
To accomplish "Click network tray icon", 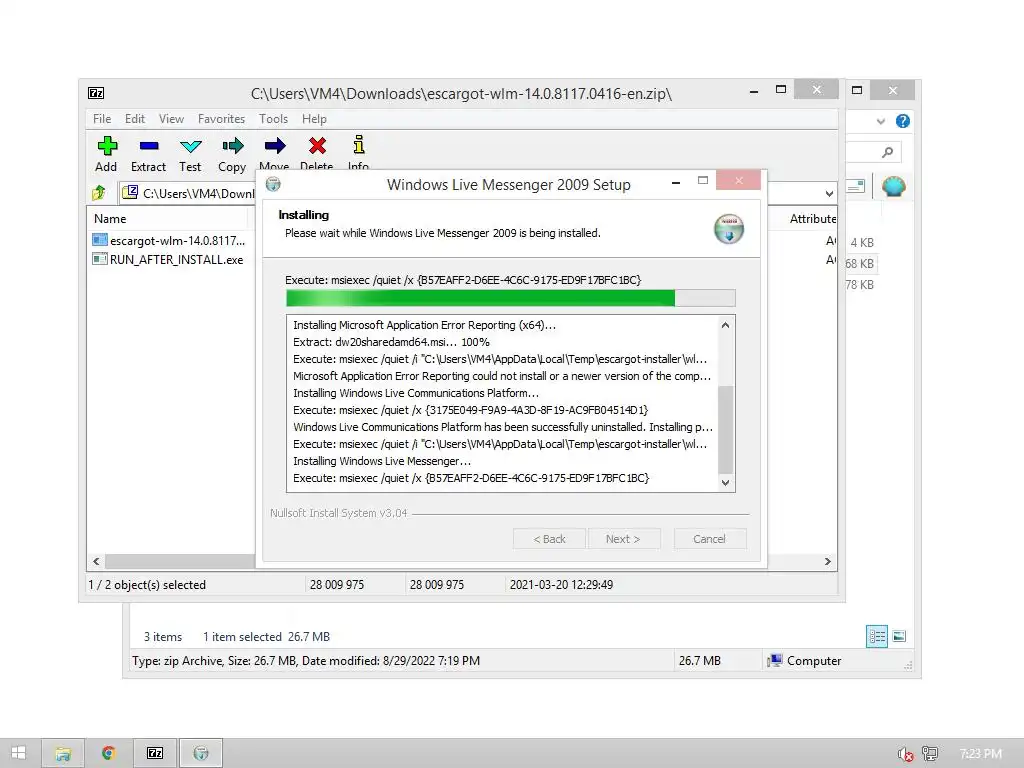I will point(930,754).
